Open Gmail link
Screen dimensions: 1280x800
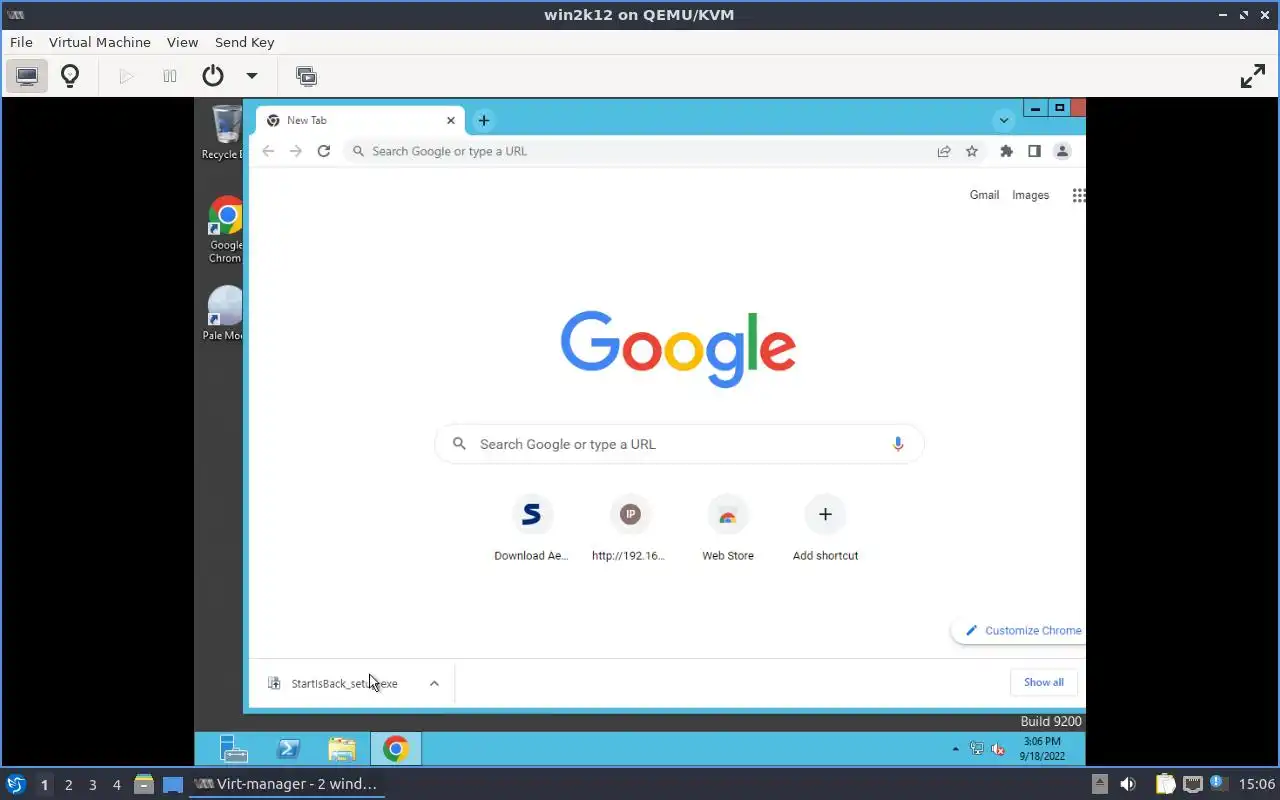(984, 195)
